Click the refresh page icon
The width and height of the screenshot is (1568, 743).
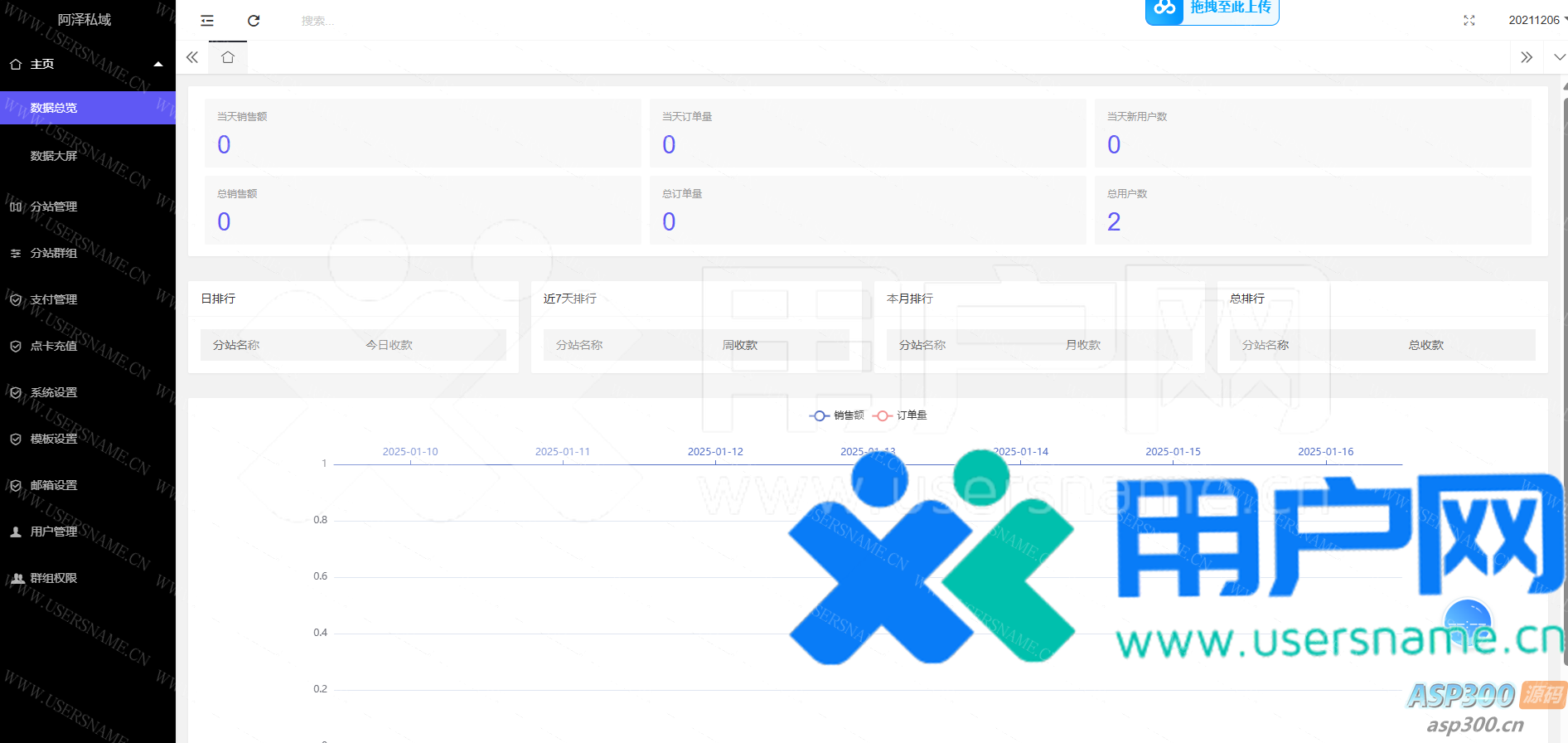(254, 21)
